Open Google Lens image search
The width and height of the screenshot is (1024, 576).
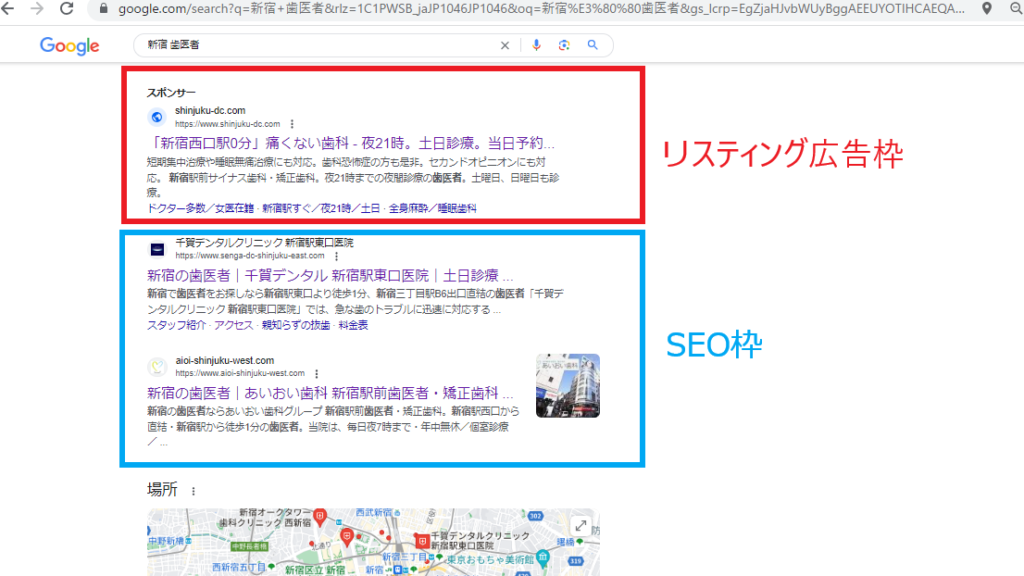564,45
